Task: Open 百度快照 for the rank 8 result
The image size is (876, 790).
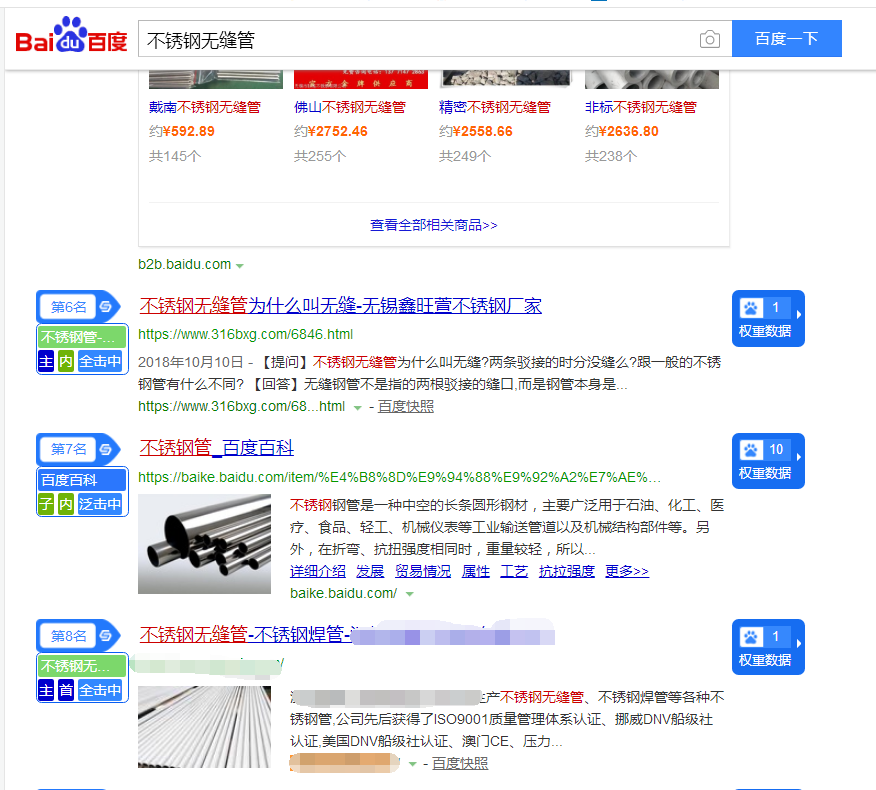Action: pyautogui.click(x=460, y=764)
